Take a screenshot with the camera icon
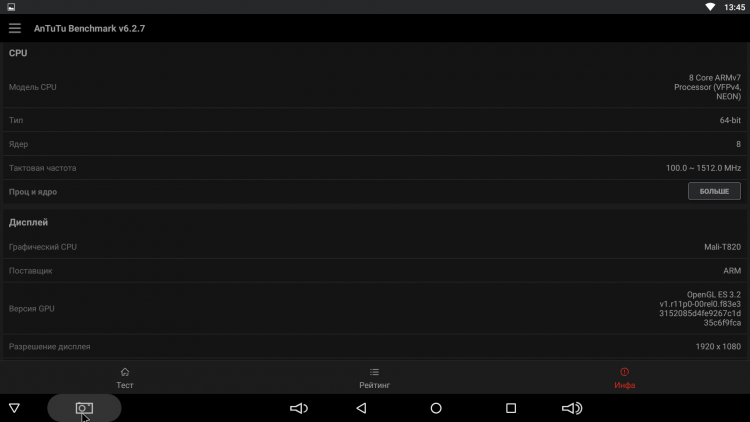This screenshot has height=422, width=750. [x=84, y=408]
